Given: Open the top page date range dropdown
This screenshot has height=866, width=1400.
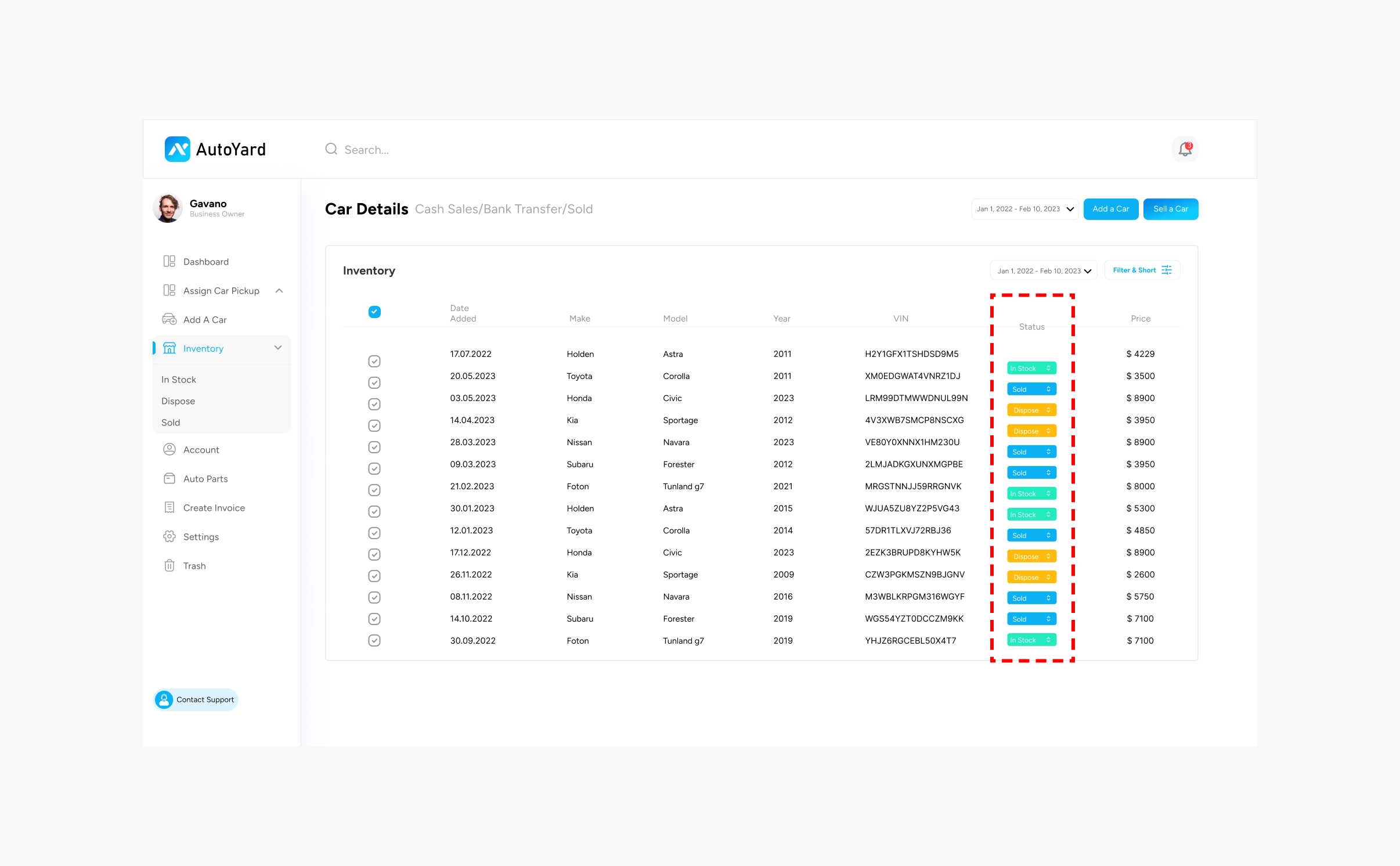Looking at the screenshot, I should (x=1024, y=209).
